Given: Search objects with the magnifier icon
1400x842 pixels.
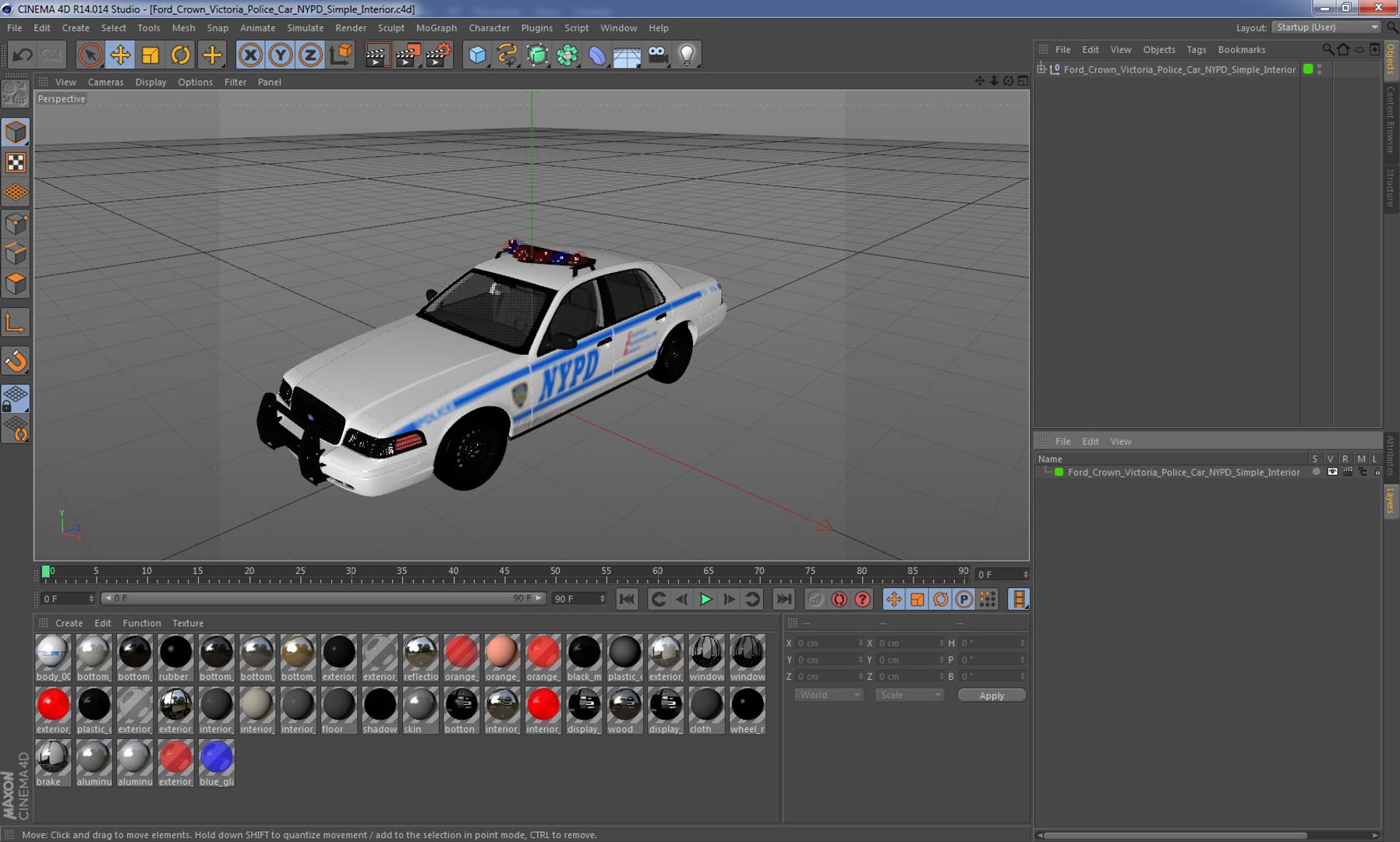Looking at the screenshot, I should coord(1328,49).
